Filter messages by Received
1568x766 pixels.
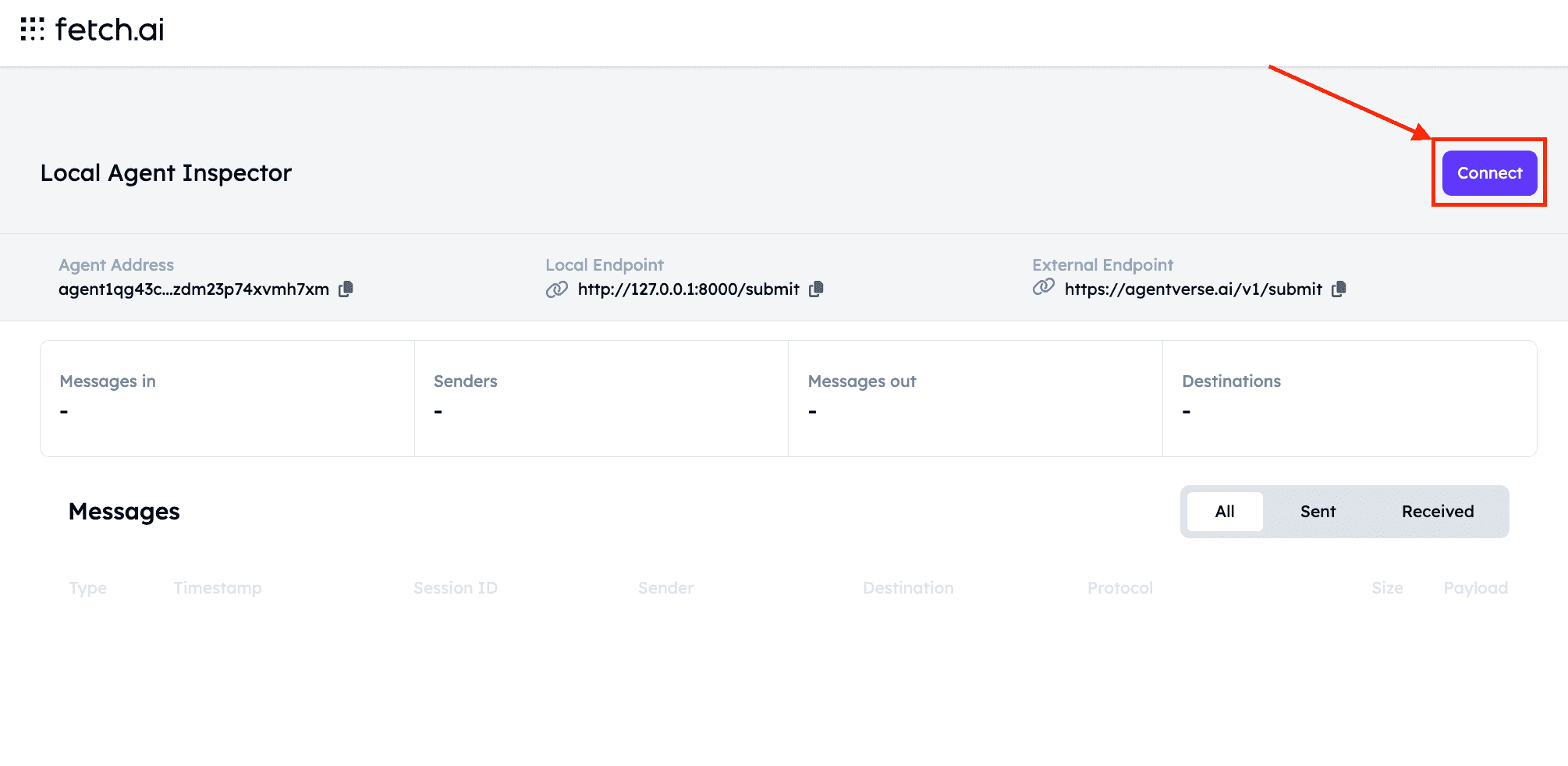pos(1437,512)
